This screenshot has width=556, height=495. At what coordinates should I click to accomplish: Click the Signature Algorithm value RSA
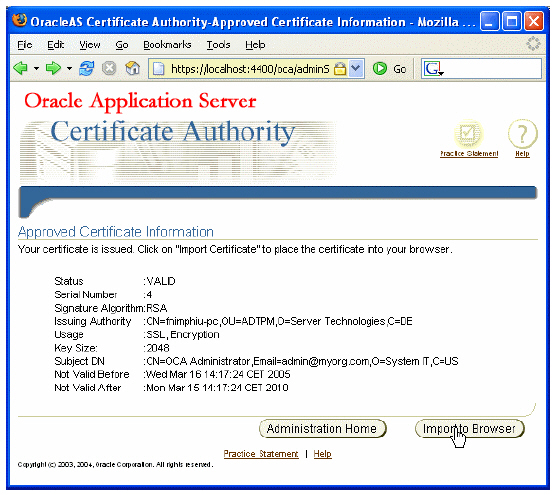pyautogui.click(x=157, y=308)
